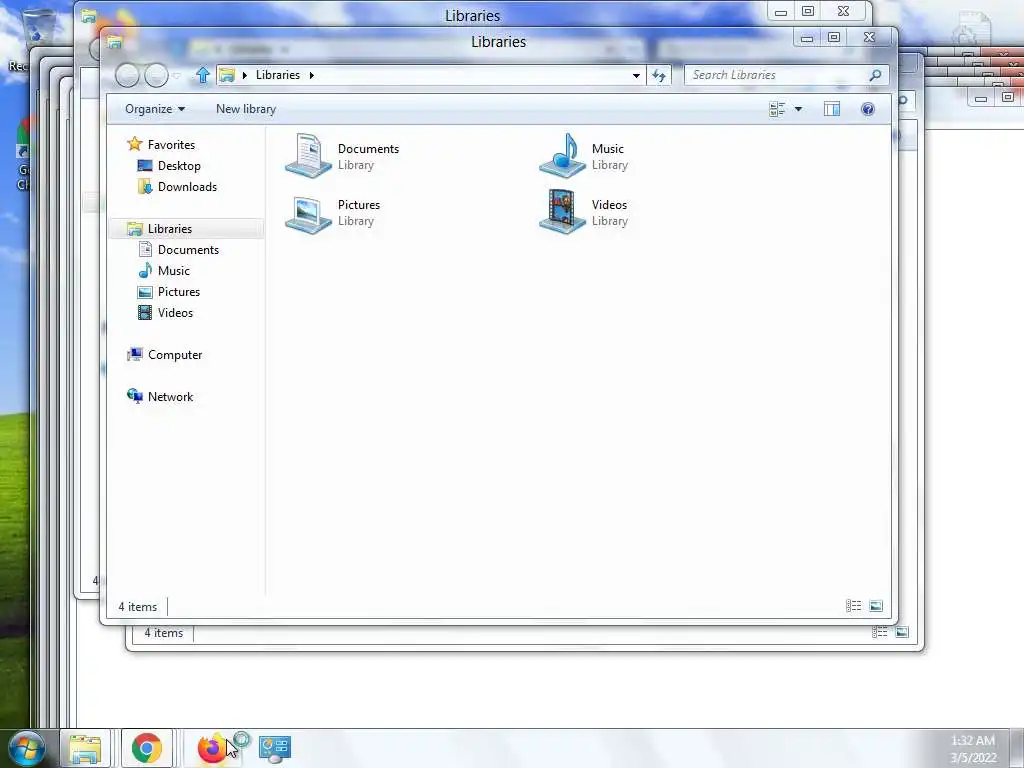Show the preview pane icon
Viewport: 1024px width, 768px height.
(831, 109)
